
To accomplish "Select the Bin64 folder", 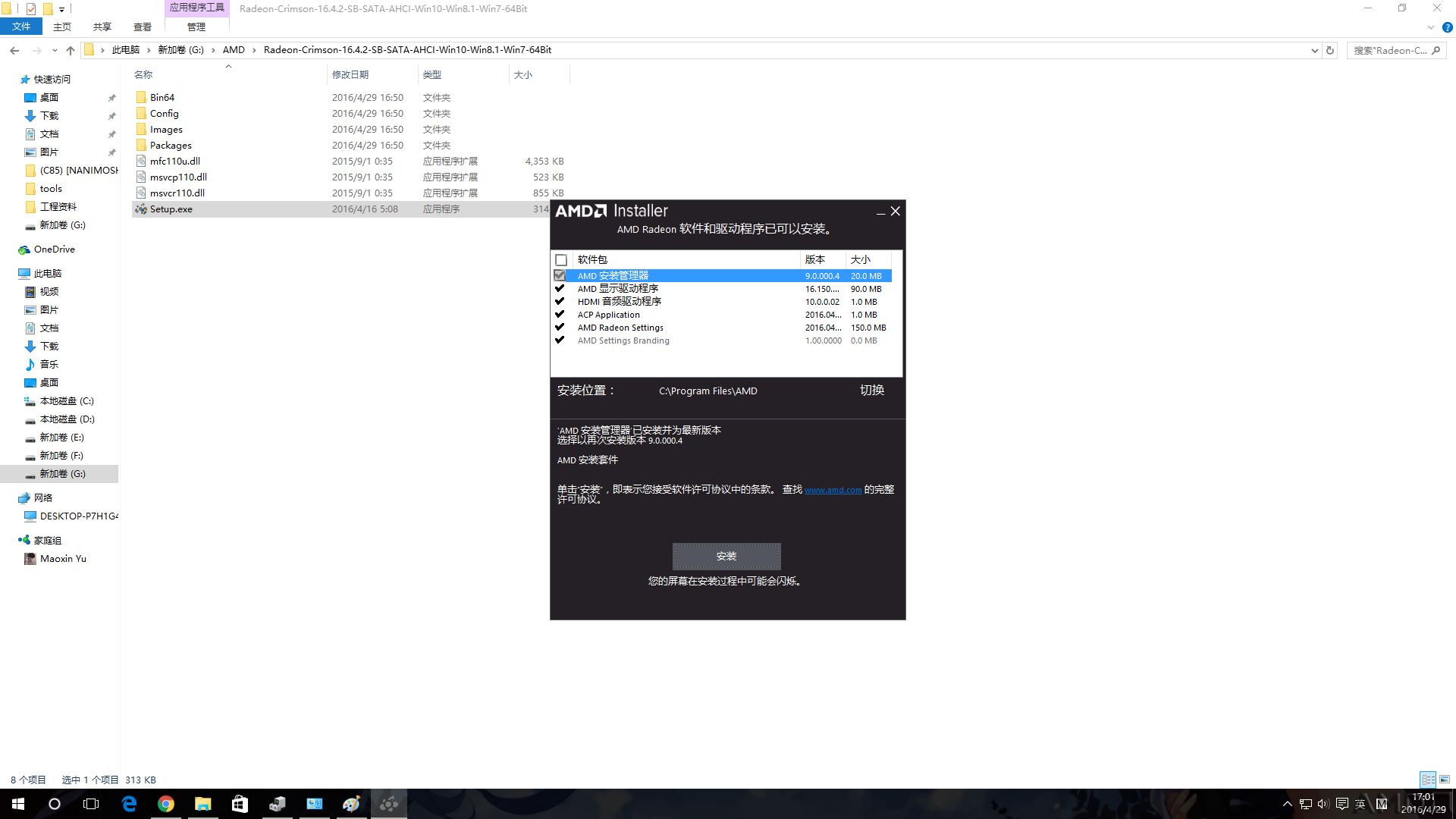I will click(x=162, y=97).
